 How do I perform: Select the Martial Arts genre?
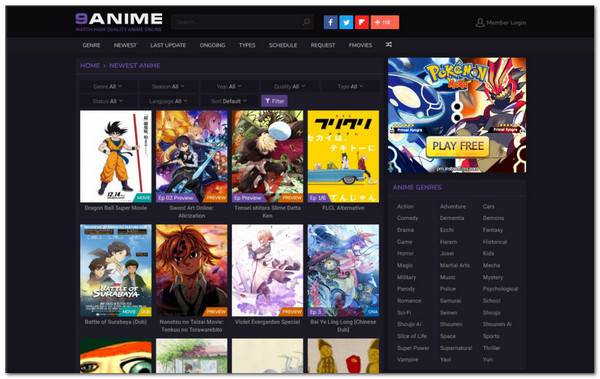(x=455, y=265)
